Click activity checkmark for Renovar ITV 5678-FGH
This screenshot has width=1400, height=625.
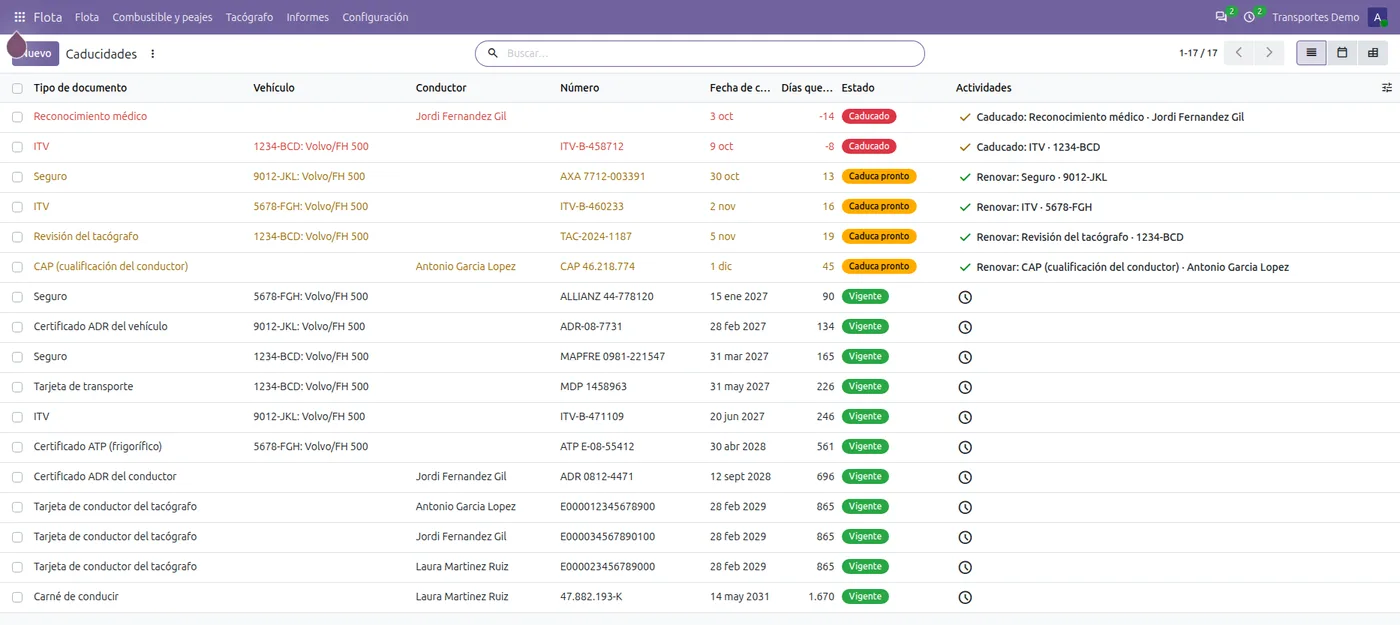point(965,207)
